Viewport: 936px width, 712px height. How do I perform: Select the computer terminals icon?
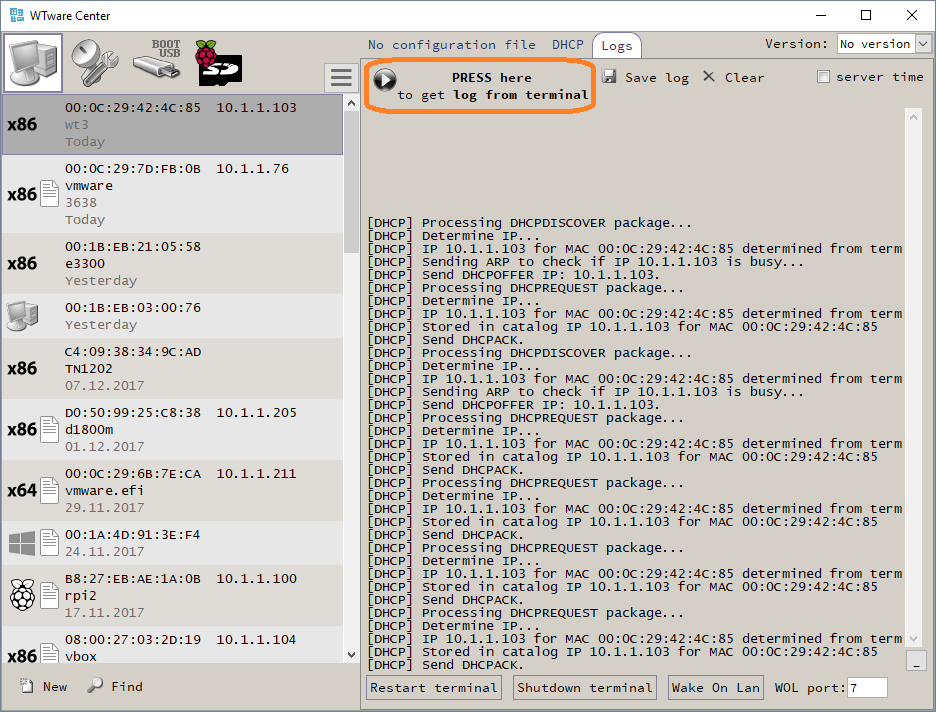(34, 63)
